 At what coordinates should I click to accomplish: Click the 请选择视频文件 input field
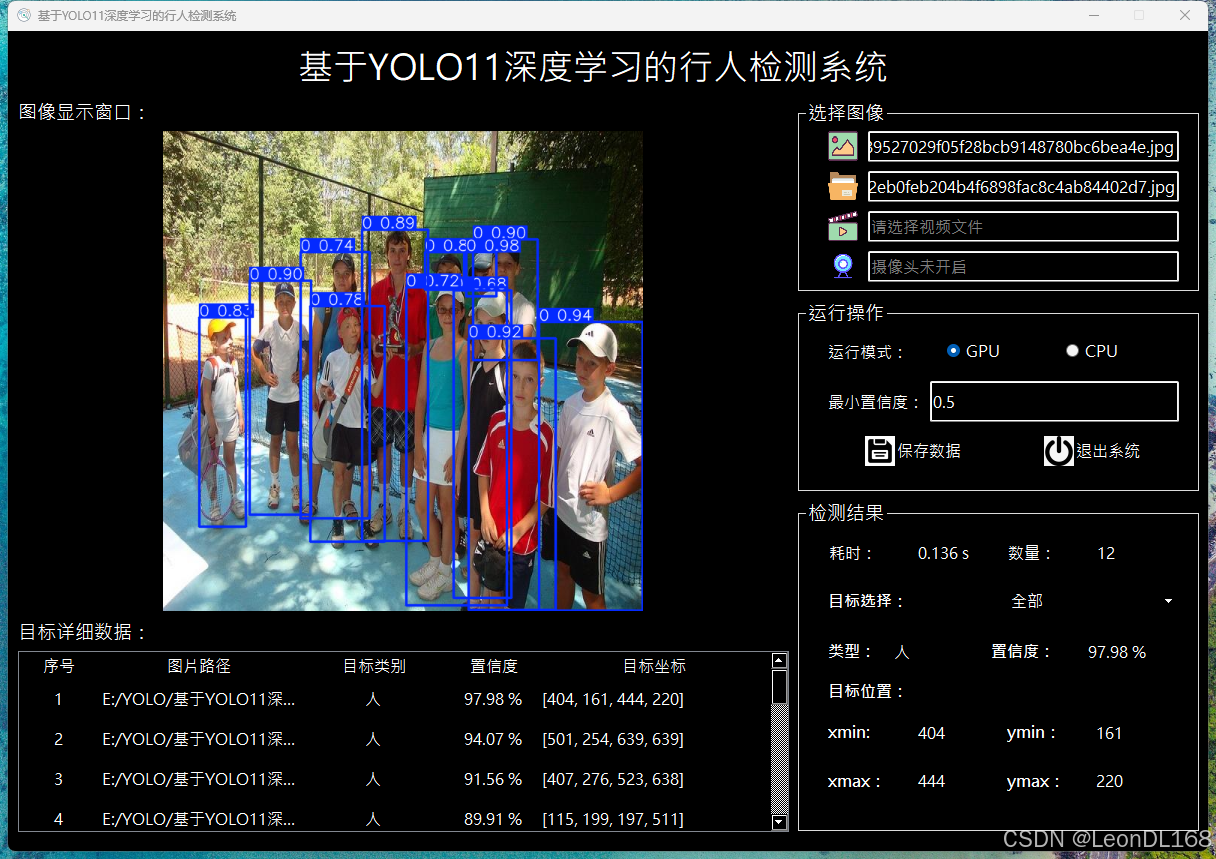click(x=1022, y=226)
